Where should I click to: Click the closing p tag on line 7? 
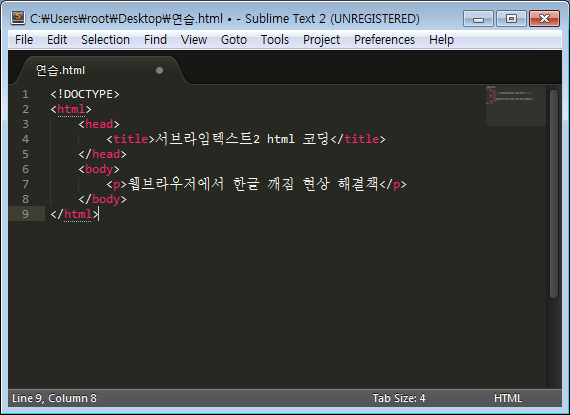click(x=393, y=185)
